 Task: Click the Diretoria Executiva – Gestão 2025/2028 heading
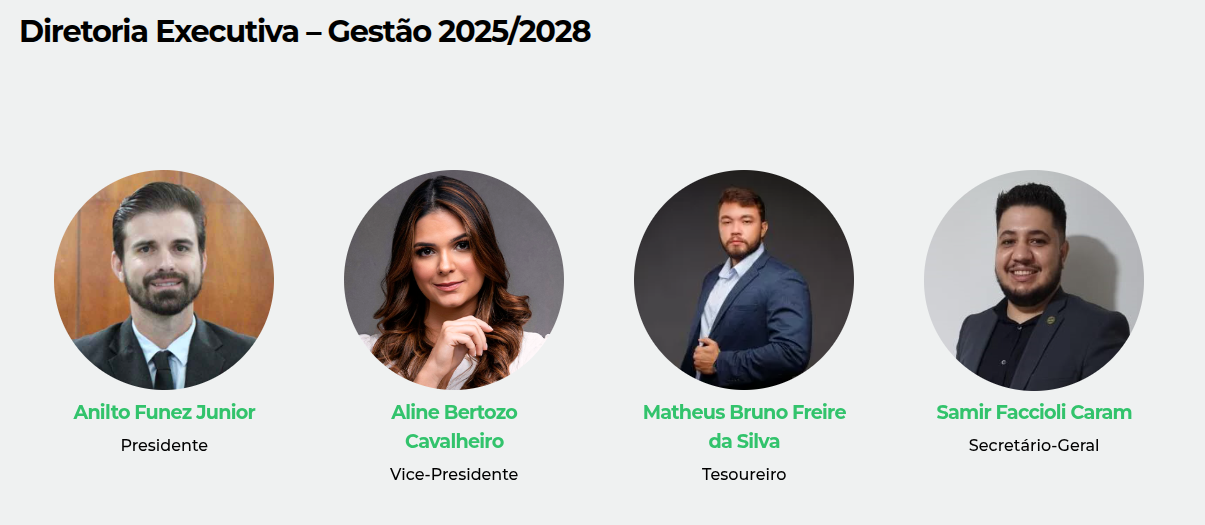click(x=305, y=32)
